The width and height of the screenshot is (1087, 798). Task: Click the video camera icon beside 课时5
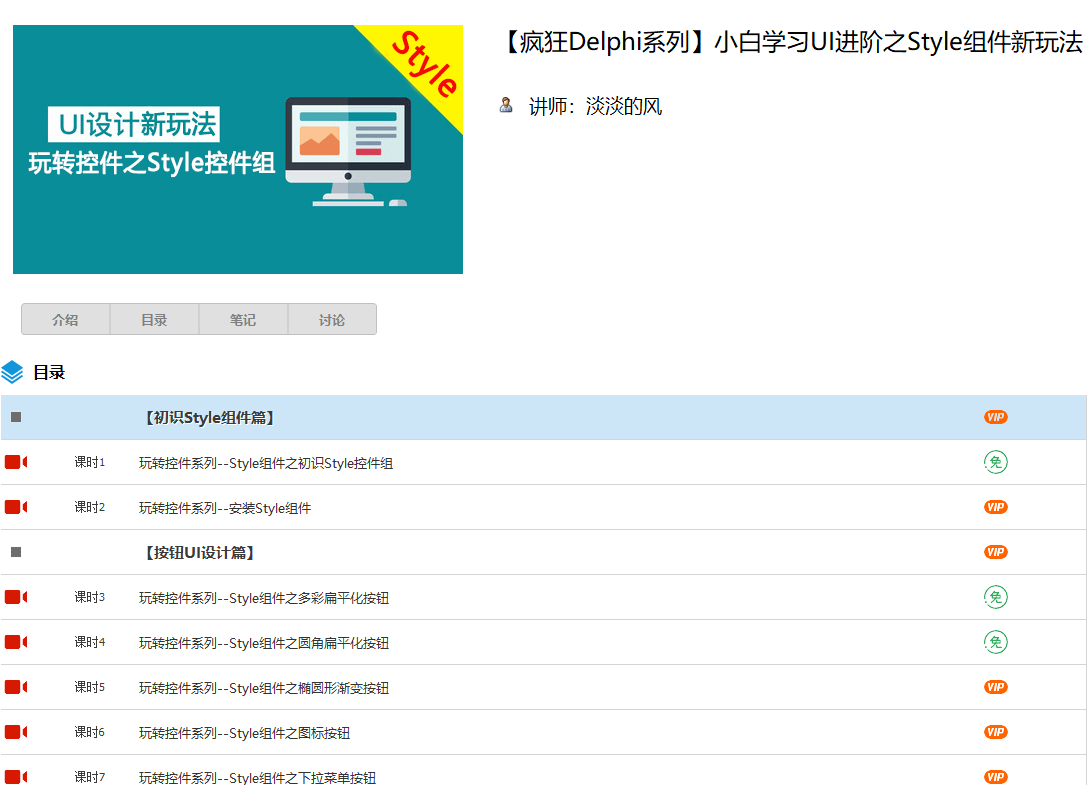[x=15, y=687]
